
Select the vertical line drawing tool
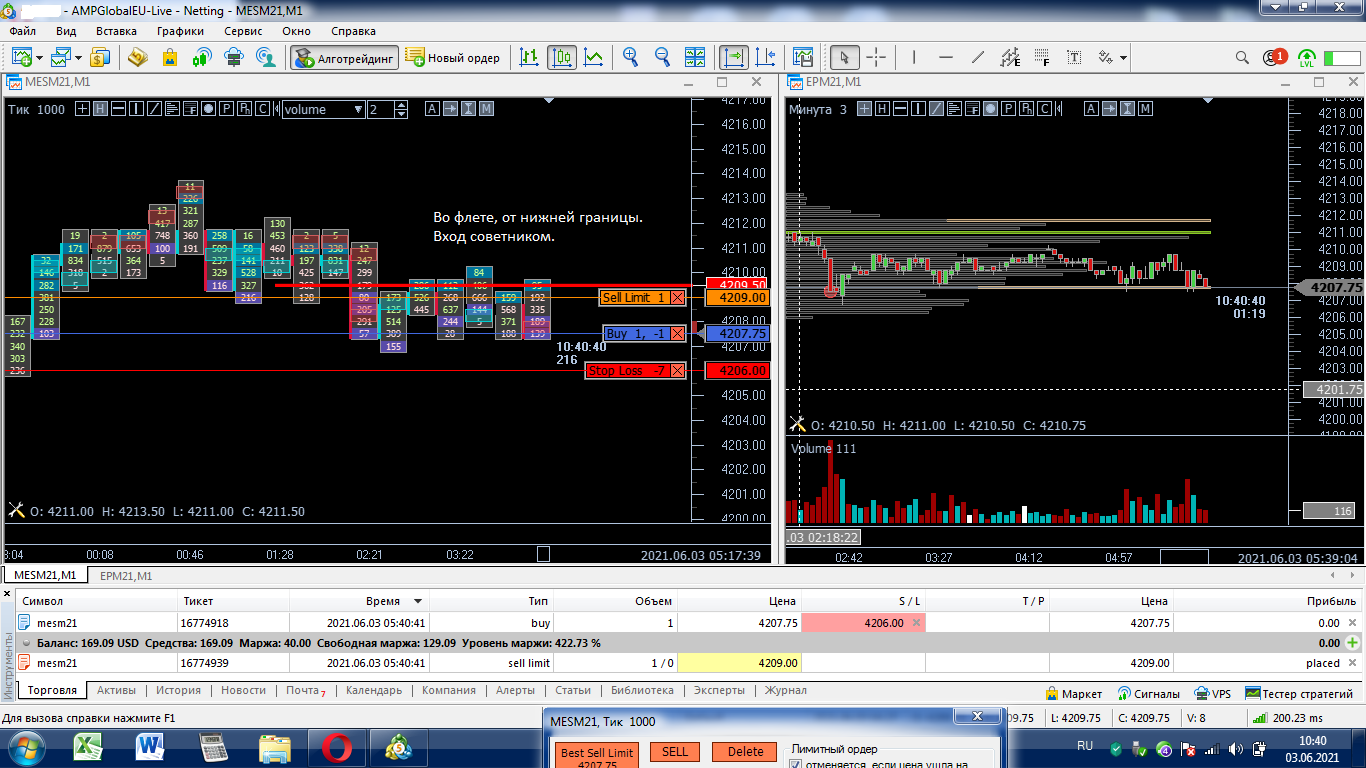point(914,58)
